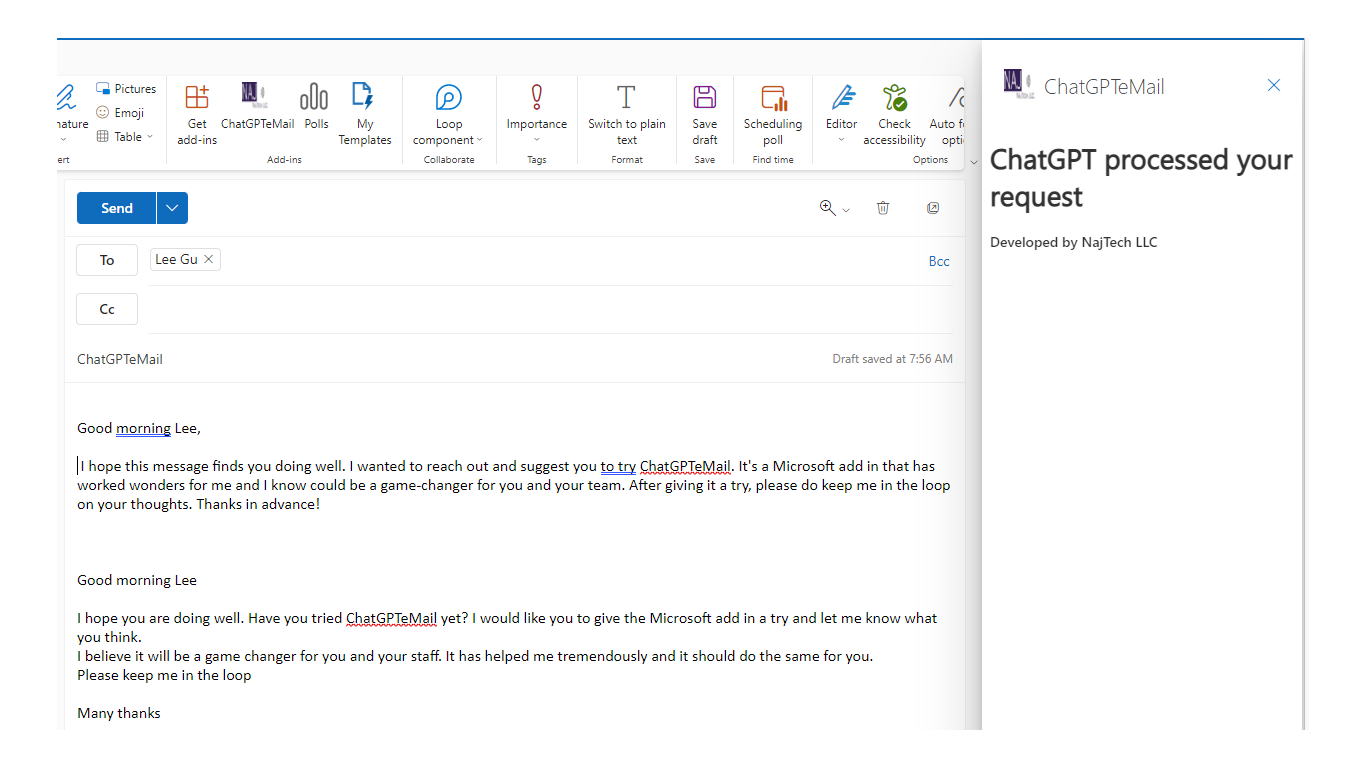Click underlined word 'morning' in greeting

[x=143, y=428]
